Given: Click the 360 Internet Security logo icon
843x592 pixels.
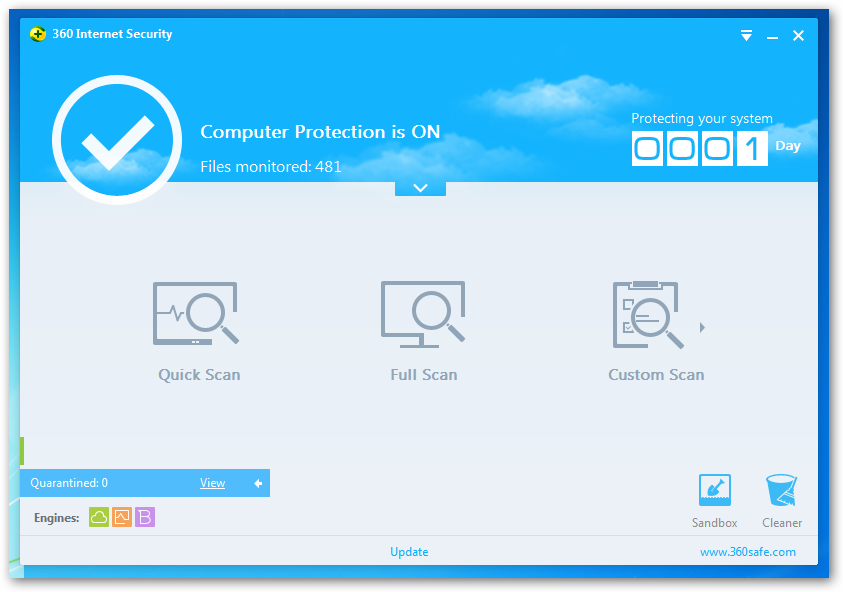Looking at the screenshot, I should pos(38,34).
